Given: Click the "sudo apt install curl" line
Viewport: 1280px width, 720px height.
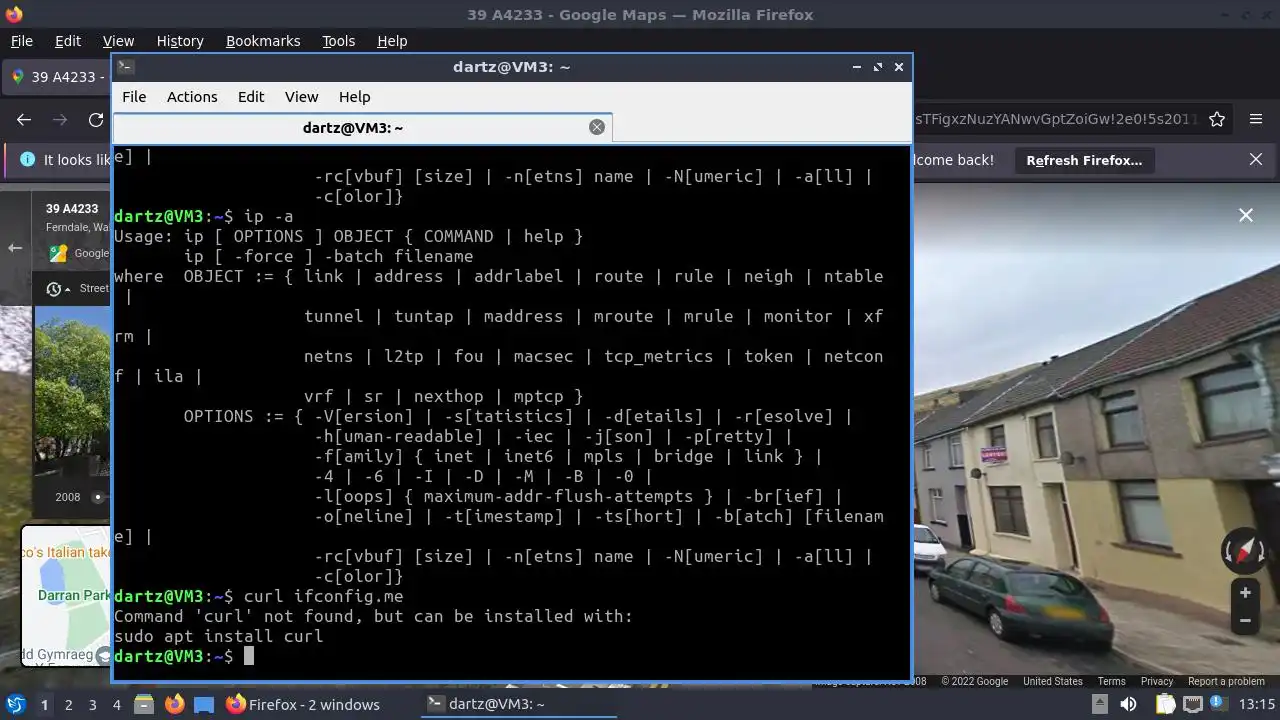Looking at the screenshot, I should click(x=218, y=636).
